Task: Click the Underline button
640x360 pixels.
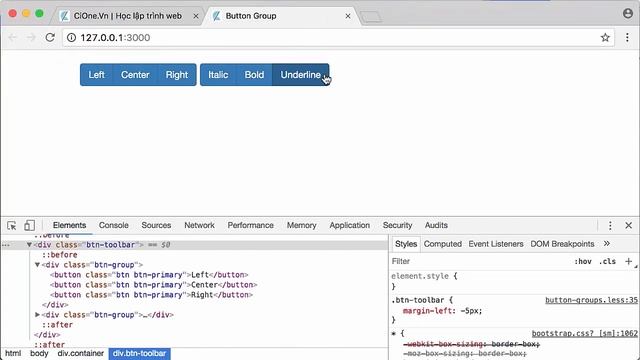Action: [300, 75]
